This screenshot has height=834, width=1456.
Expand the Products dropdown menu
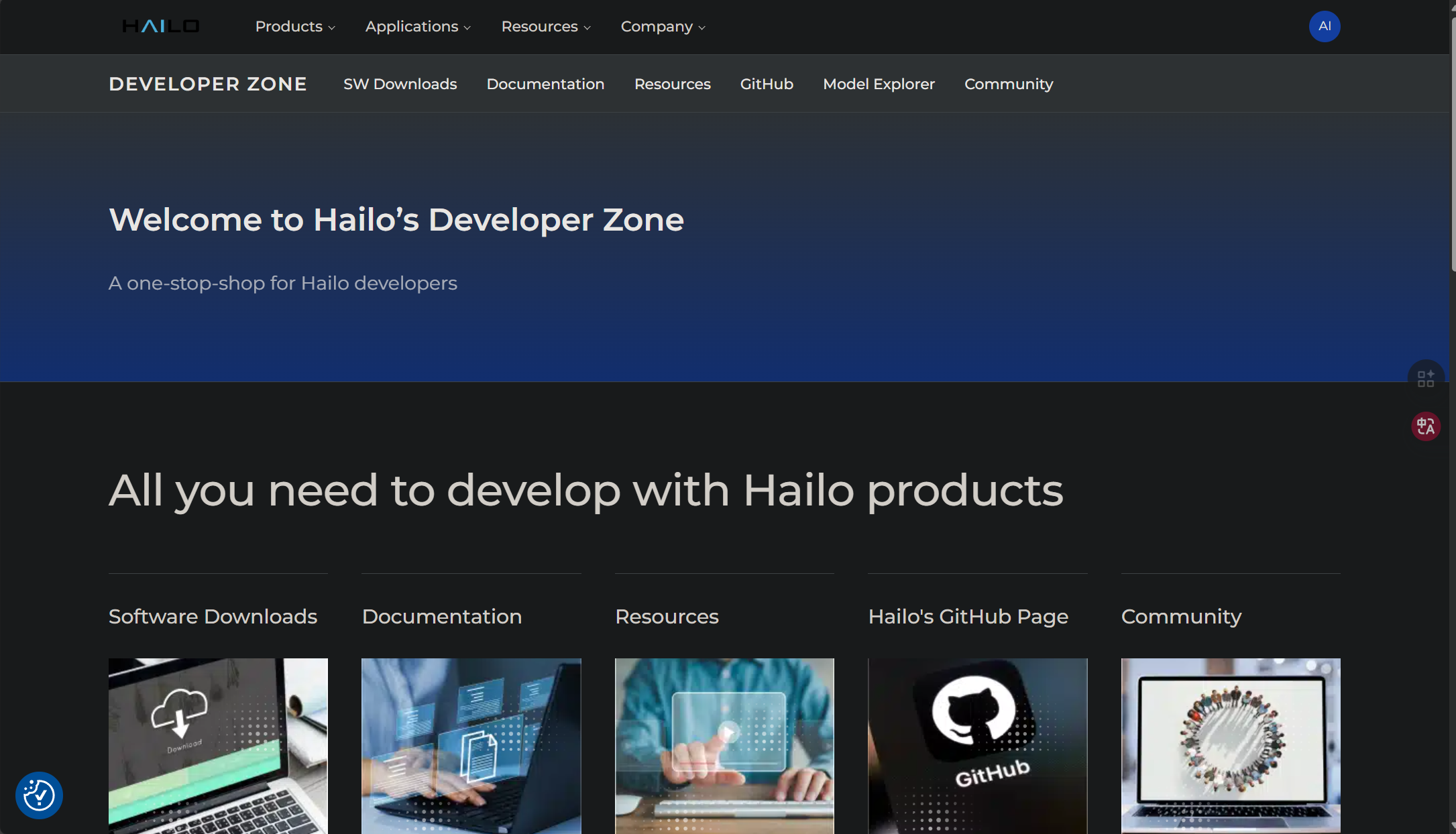pyautogui.click(x=295, y=27)
